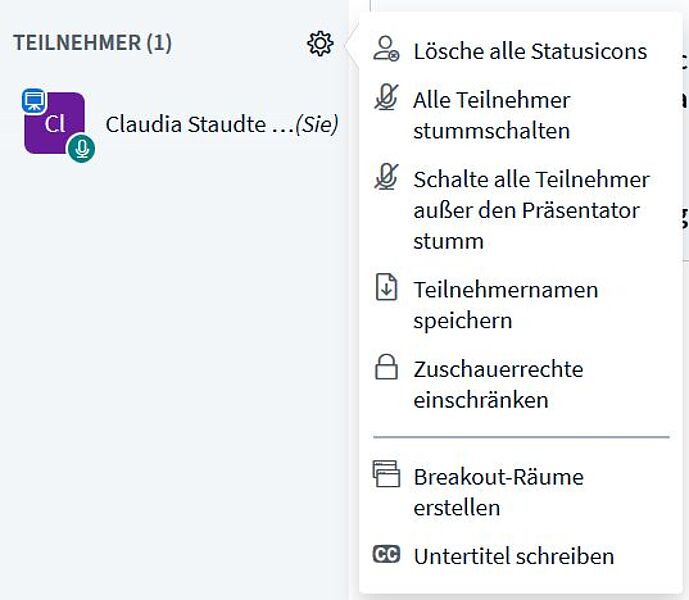Click the download document icon

pos(386,287)
